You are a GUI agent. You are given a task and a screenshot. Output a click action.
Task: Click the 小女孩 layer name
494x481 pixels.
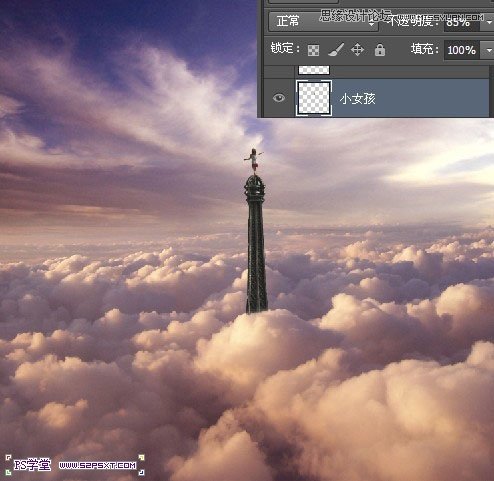[358, 99]
